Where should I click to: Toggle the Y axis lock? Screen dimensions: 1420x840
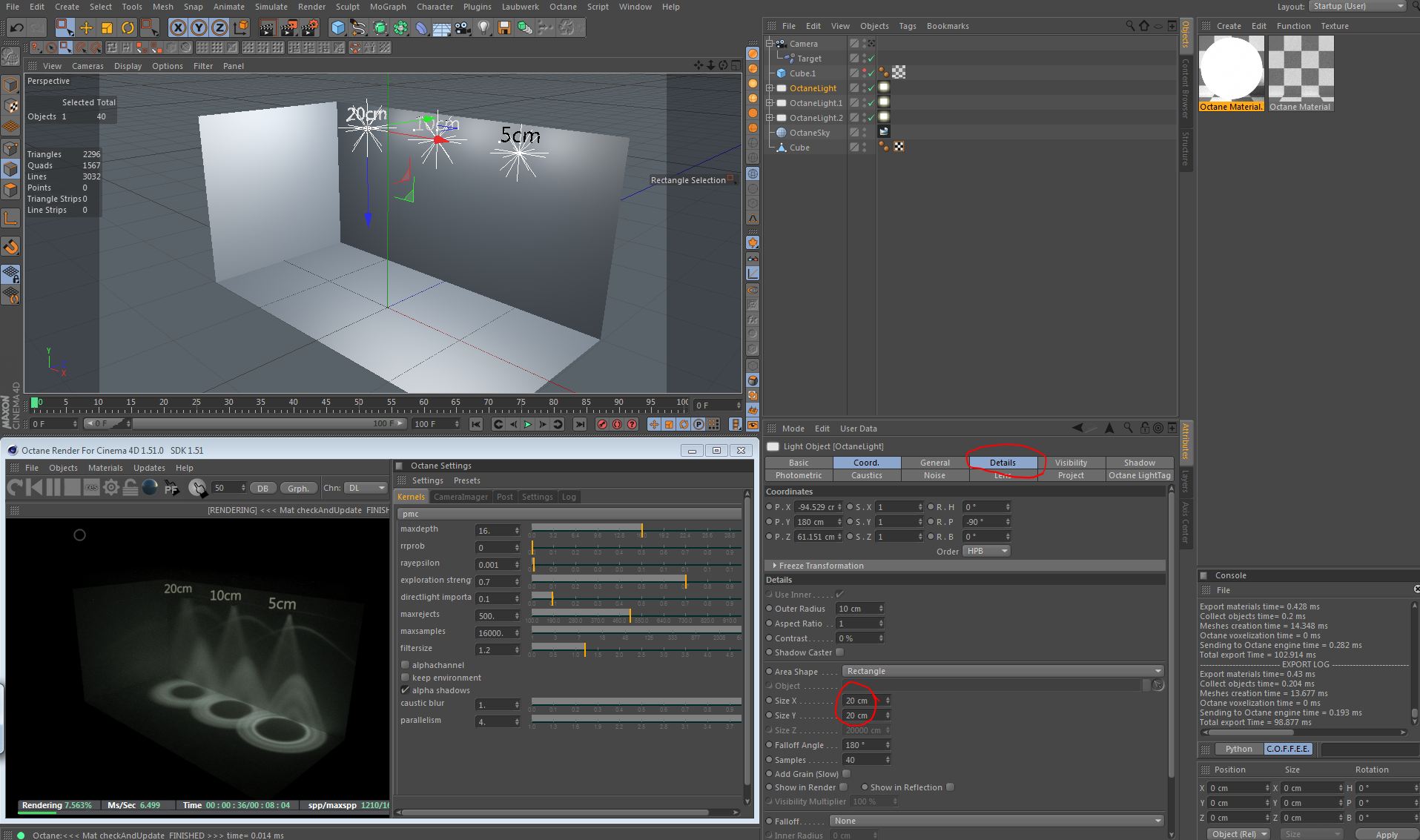(x=199, y=28)
